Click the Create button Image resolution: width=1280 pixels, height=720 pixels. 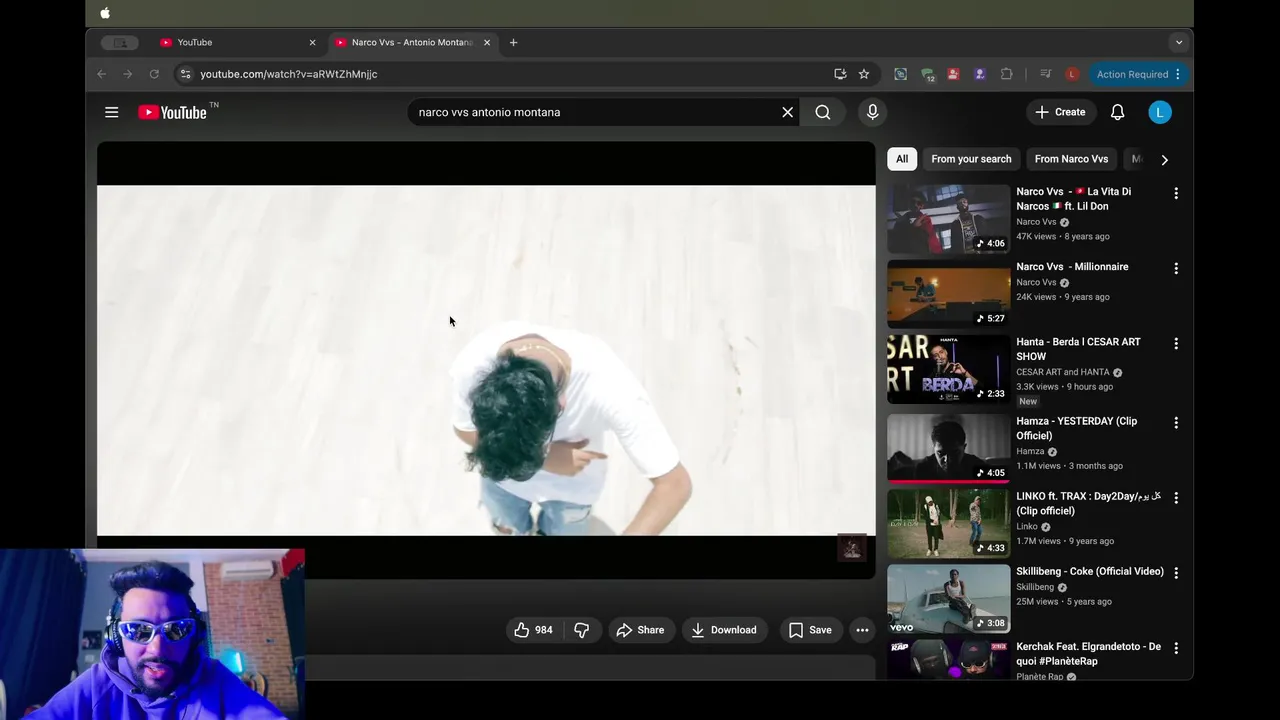[1060, 112]
